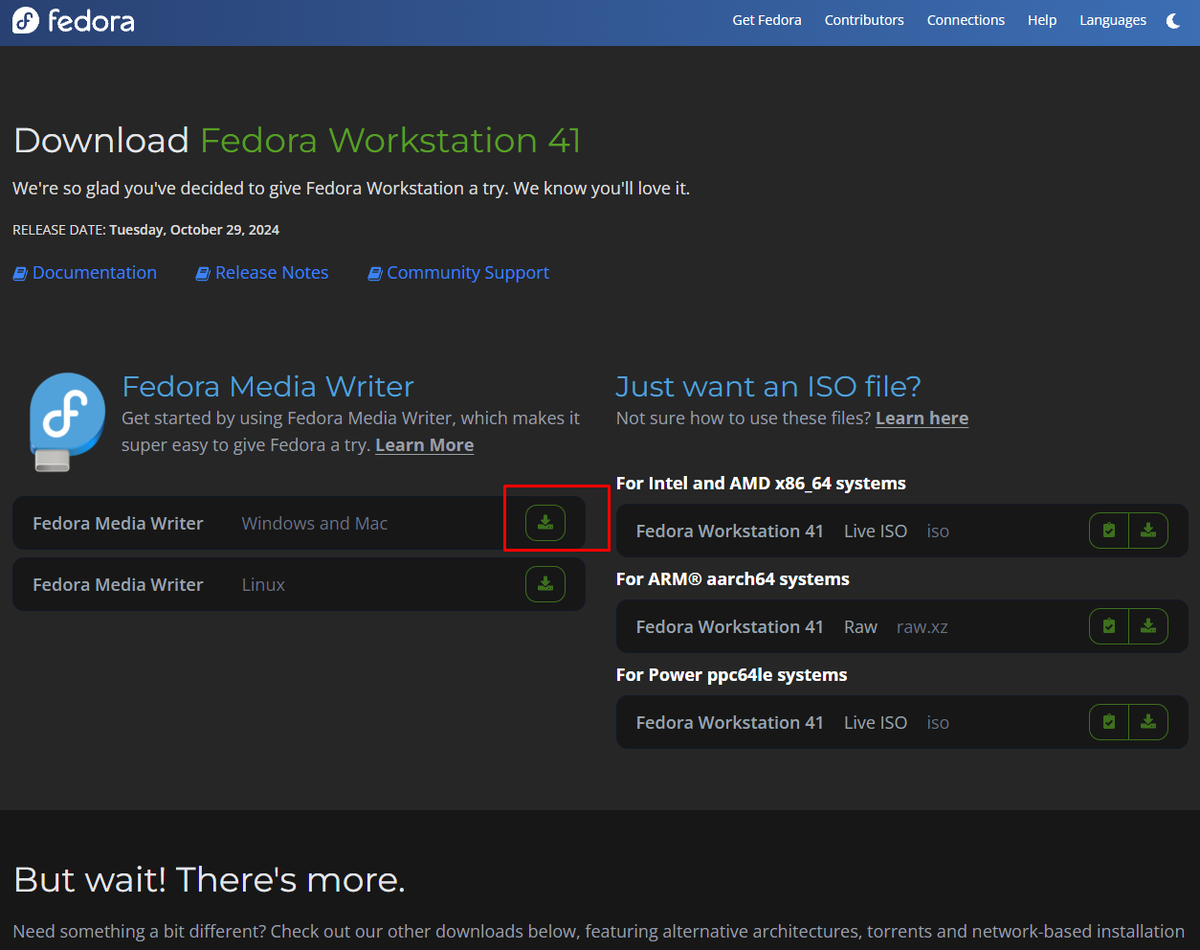Open the Documentation link
Viewport: 1200px width, 950px height.
pos(94,273)
